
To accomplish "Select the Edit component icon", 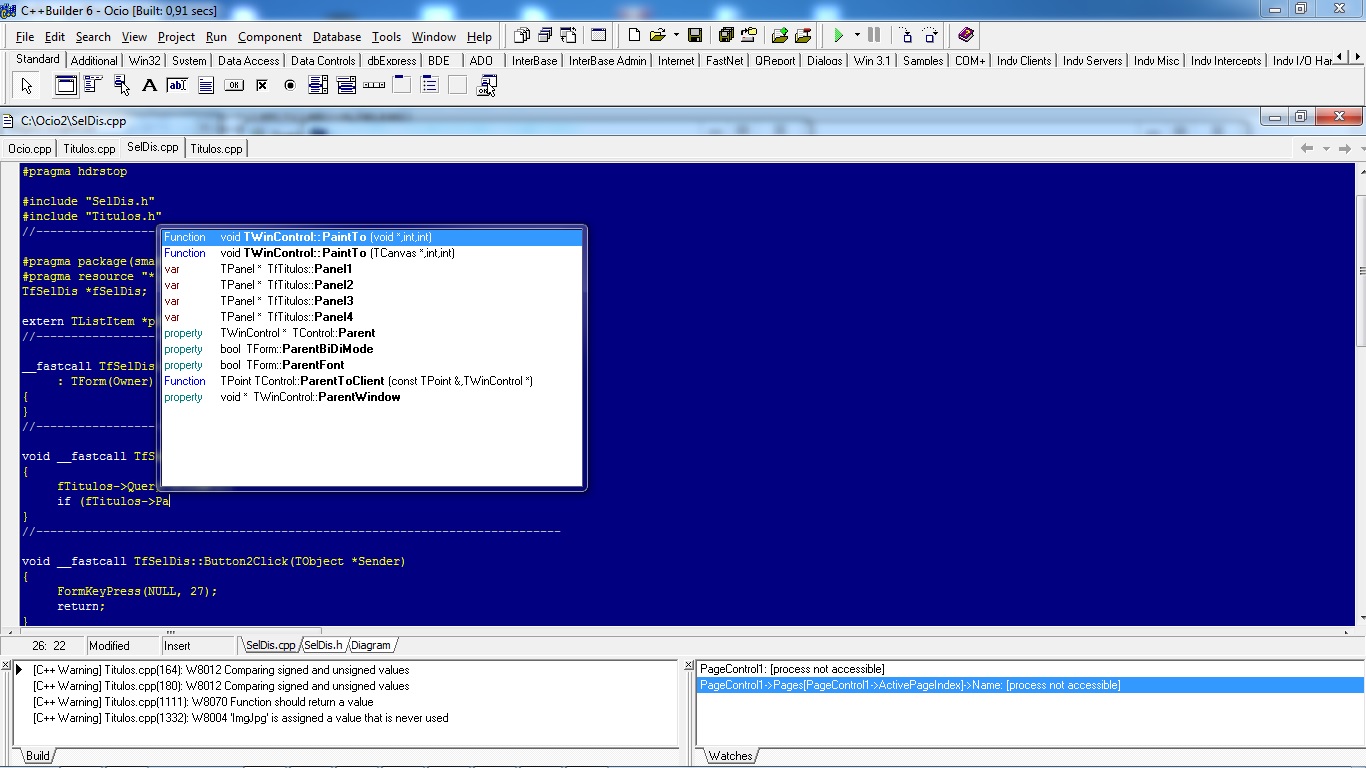I will click(177, 86).
